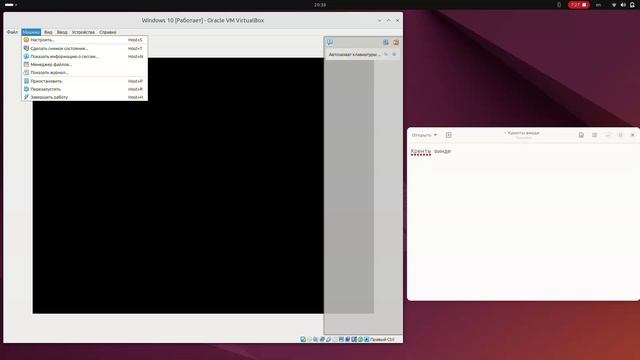The width and height of the screenshot is (640, 360).
Task: Click the Правый Ctrl host key label
Action: click(x=382, y=339)
